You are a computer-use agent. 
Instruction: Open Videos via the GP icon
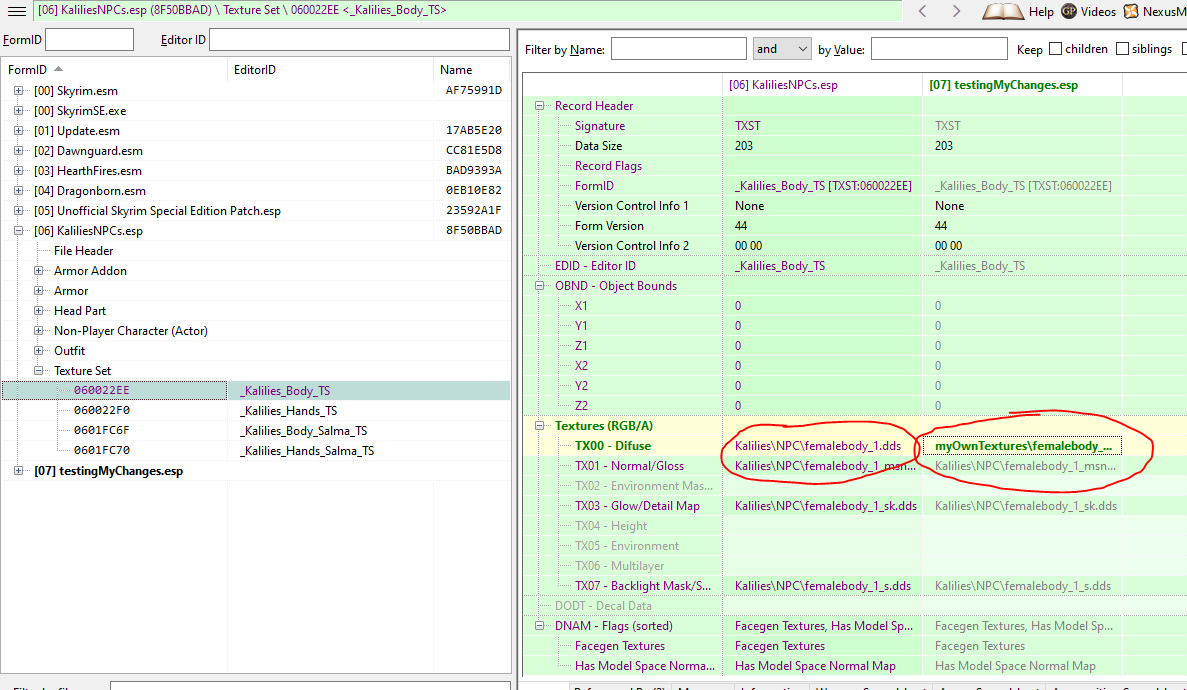coord(1069,11)
